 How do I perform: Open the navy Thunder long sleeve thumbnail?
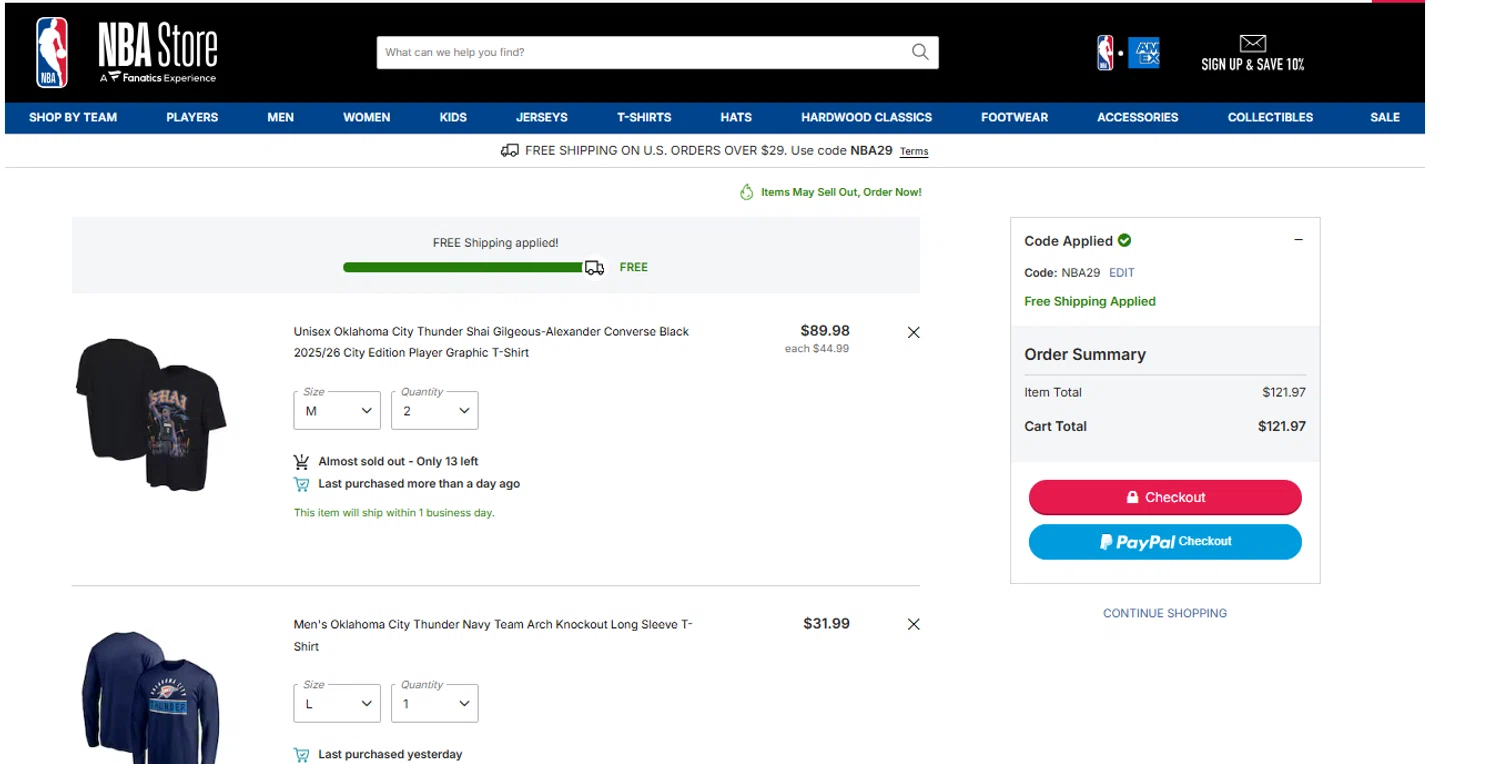(151, 697)
